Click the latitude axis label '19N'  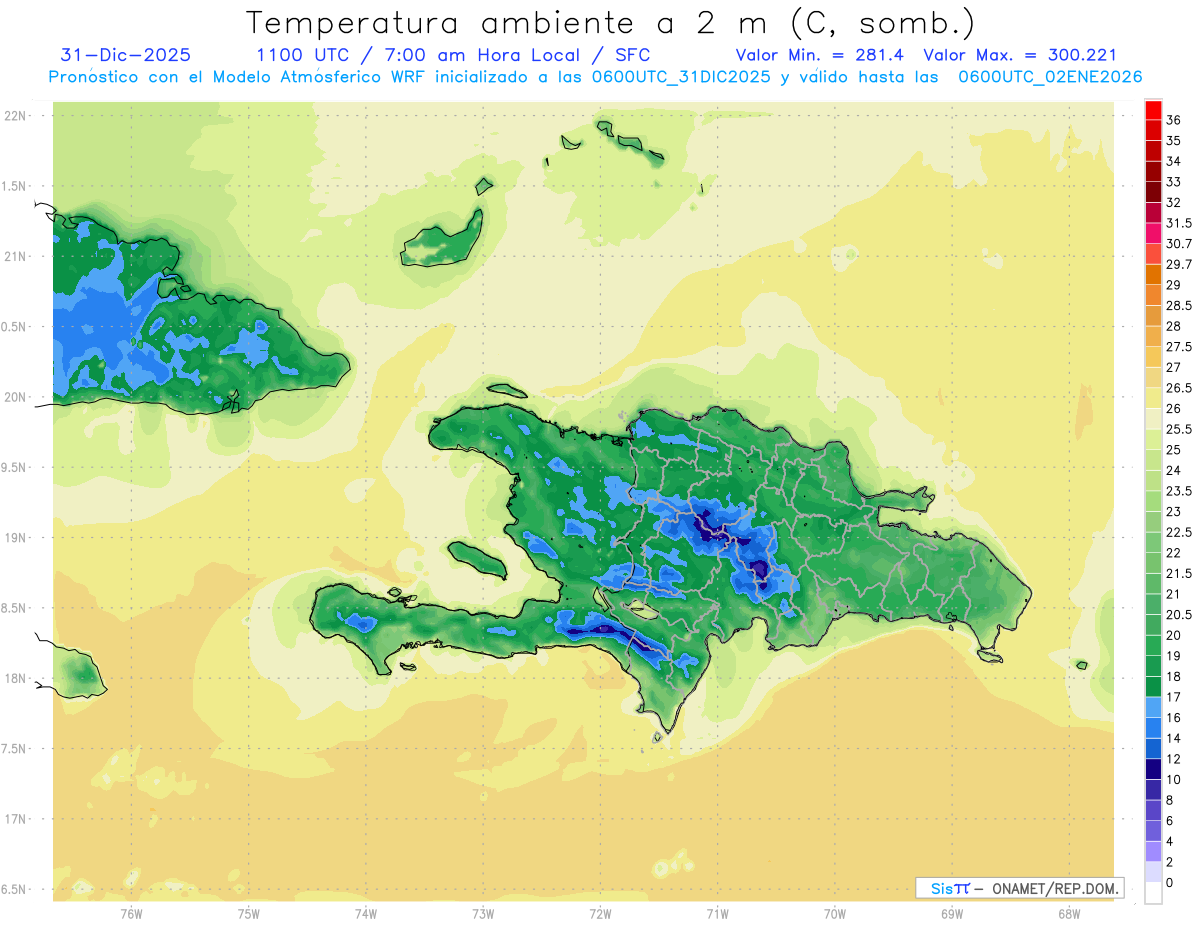[16, 537]
